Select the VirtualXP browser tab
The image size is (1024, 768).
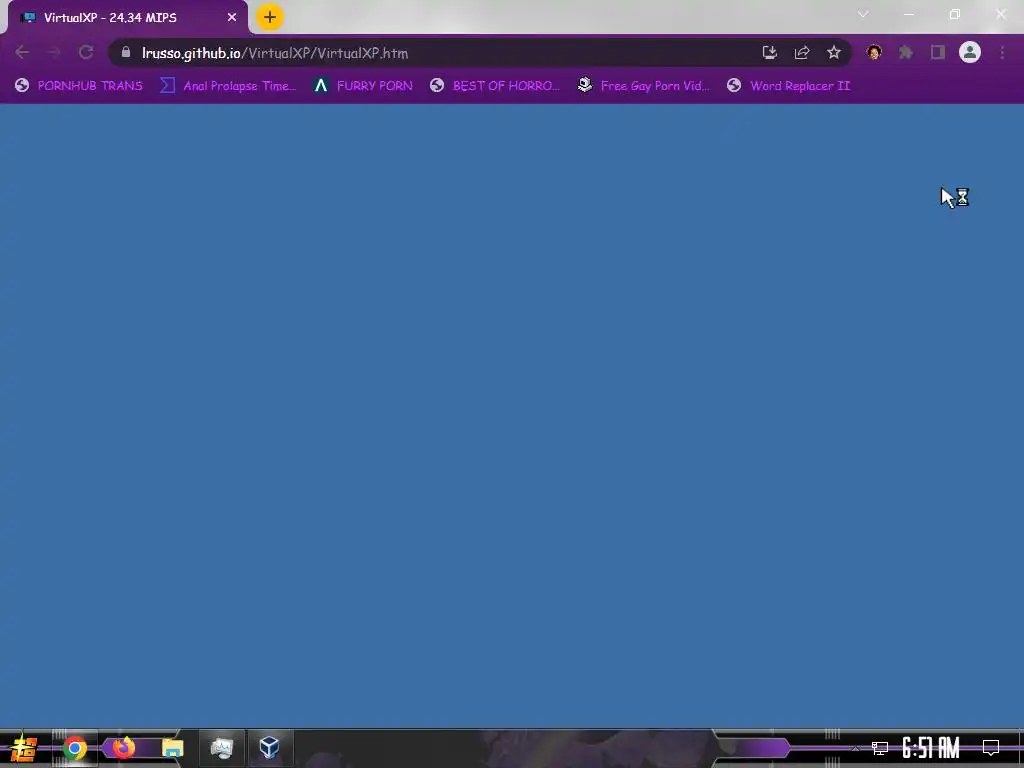[124, 18]
